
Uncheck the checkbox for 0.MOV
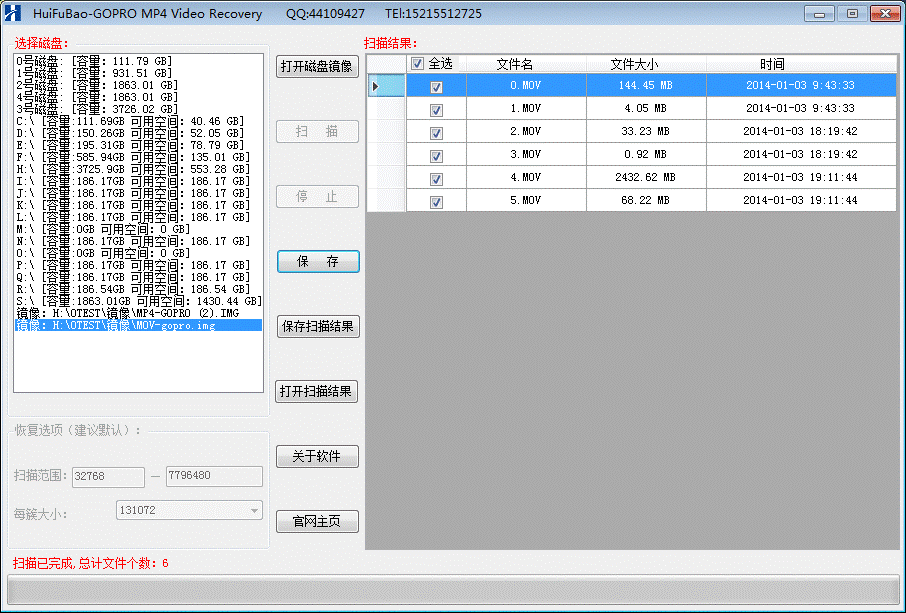click(436, 87)
